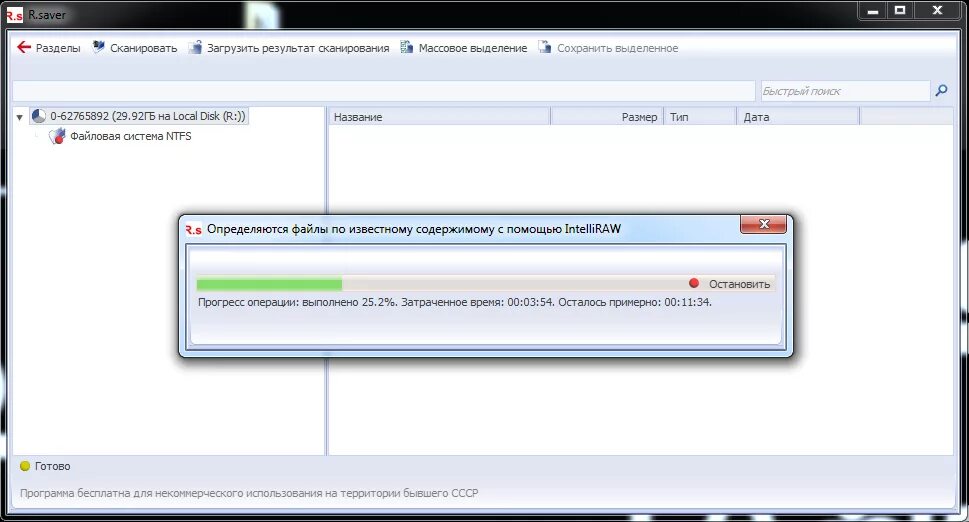Close the R.saver main window
The height and width of the screenshot is (522, 969).
pos(937,11)
